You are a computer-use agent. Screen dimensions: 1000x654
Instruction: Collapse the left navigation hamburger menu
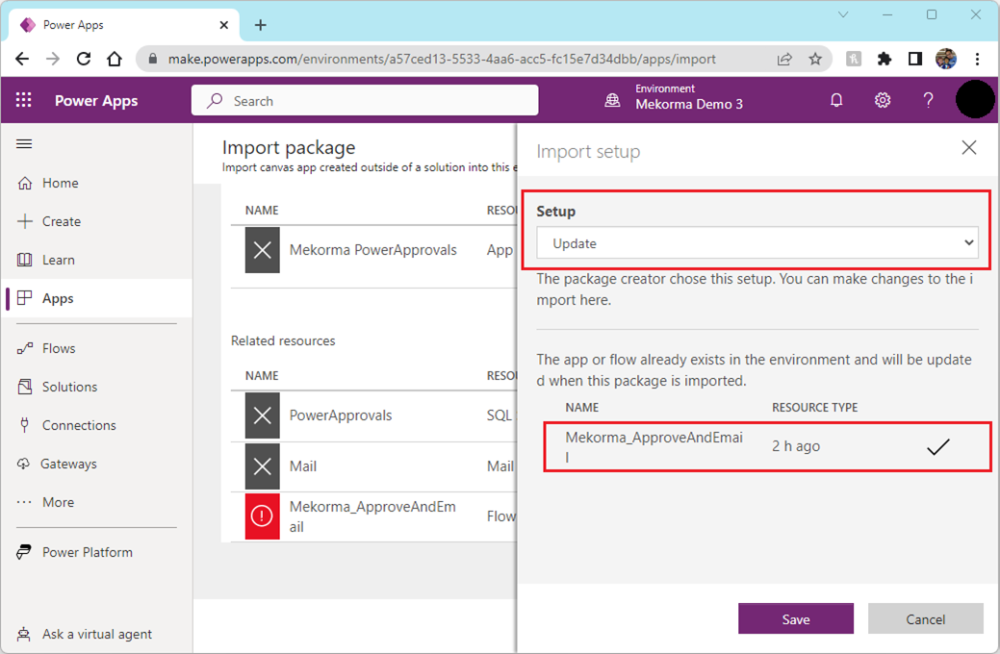pyautogui.click(x=24, y=144)
